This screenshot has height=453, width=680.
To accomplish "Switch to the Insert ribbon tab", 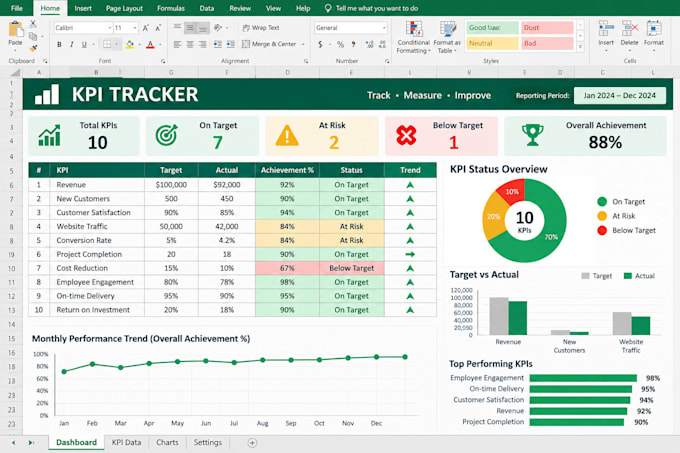I will [83, 8].
